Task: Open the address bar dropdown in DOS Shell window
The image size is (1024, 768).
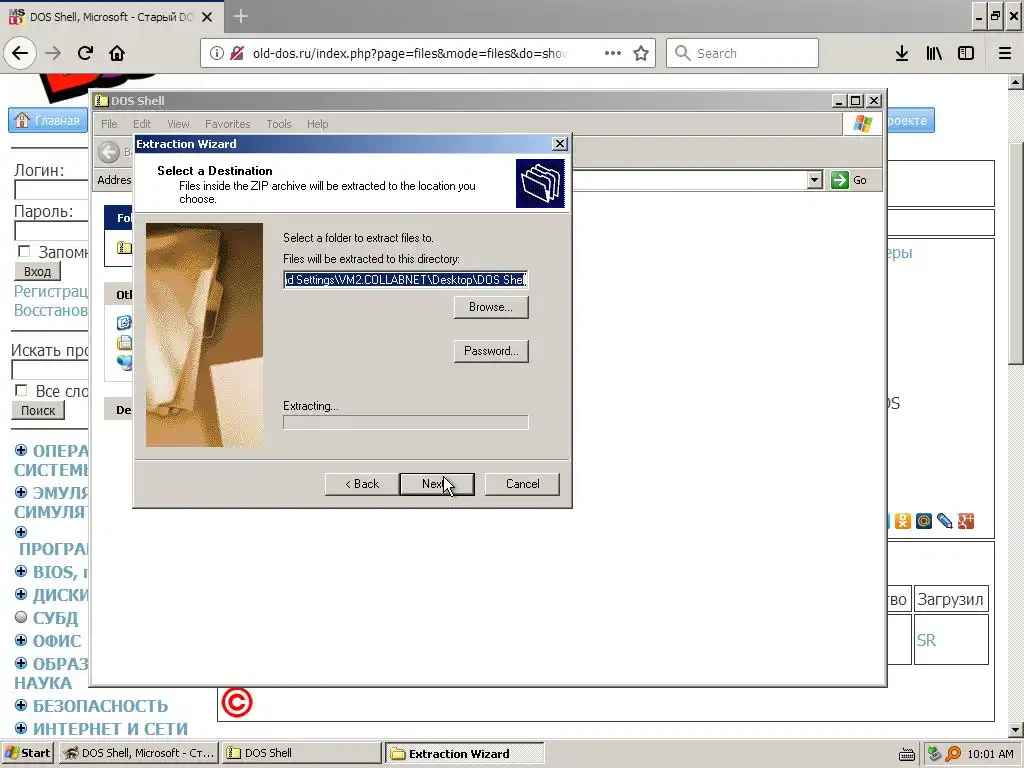Action: pyautogui.click(x=814, y=180)
